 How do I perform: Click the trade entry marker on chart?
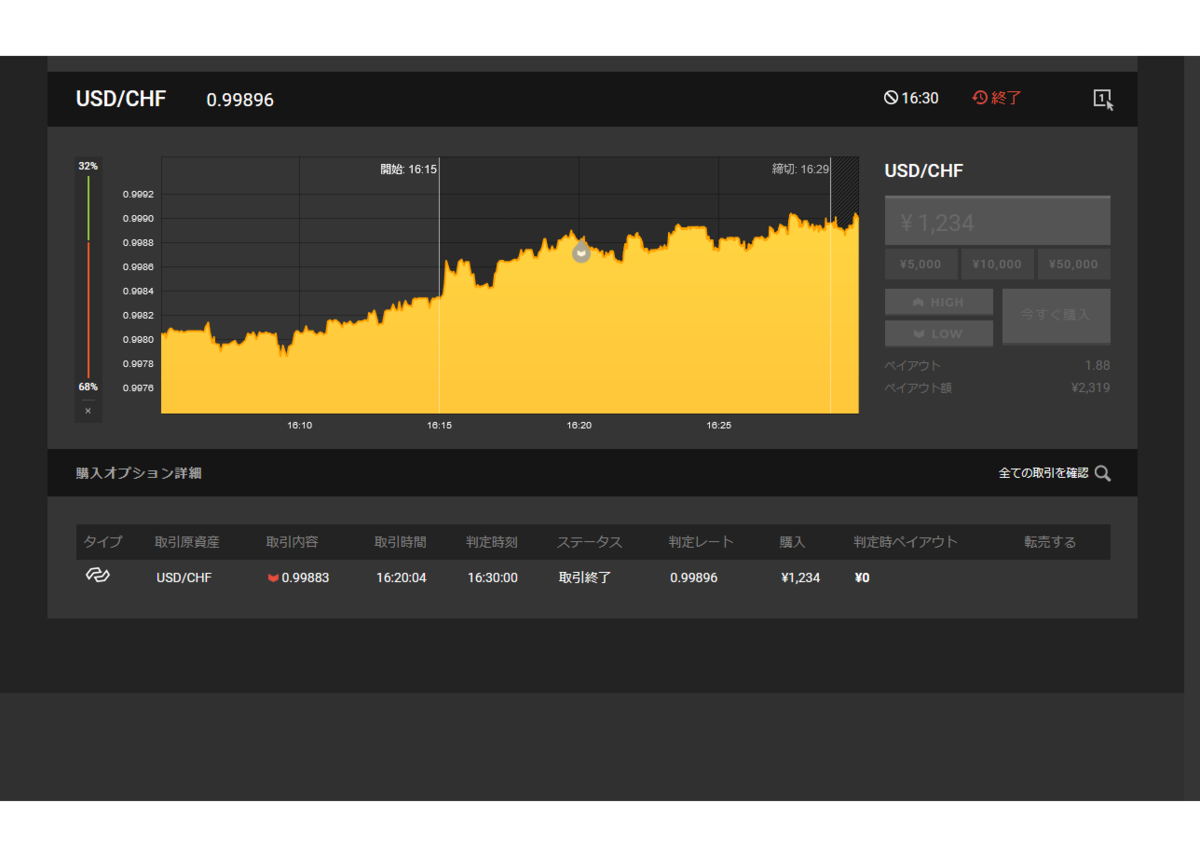click(581, 253)
